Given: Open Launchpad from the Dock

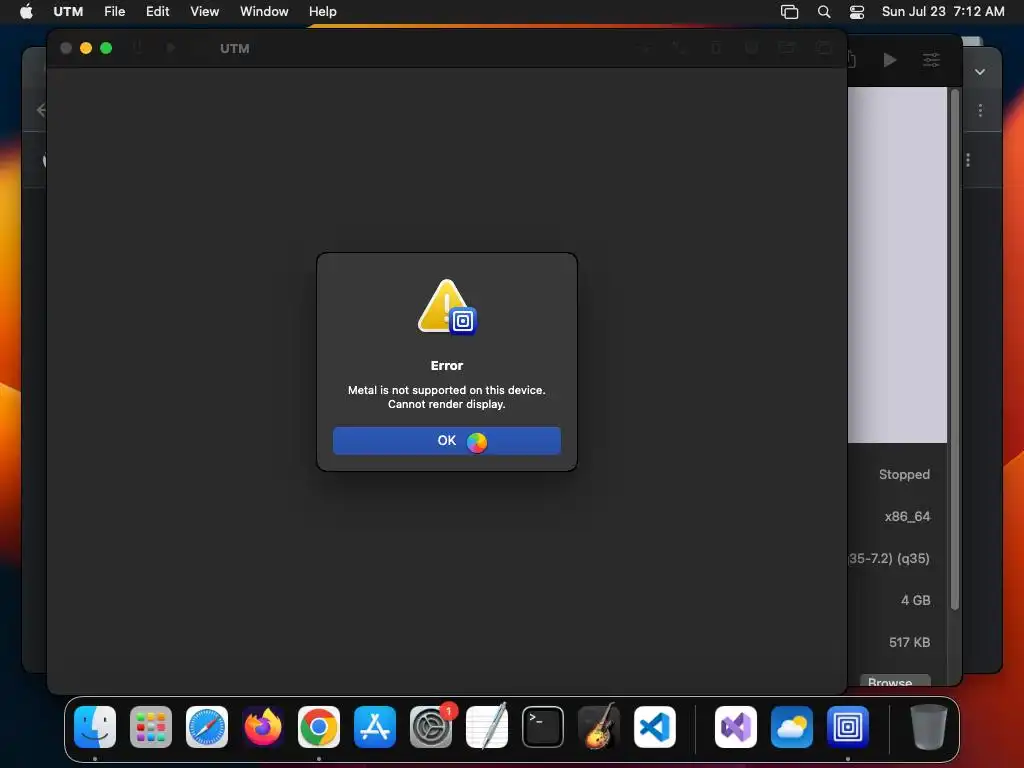Looking at the screenshot, I should (151, 727).
